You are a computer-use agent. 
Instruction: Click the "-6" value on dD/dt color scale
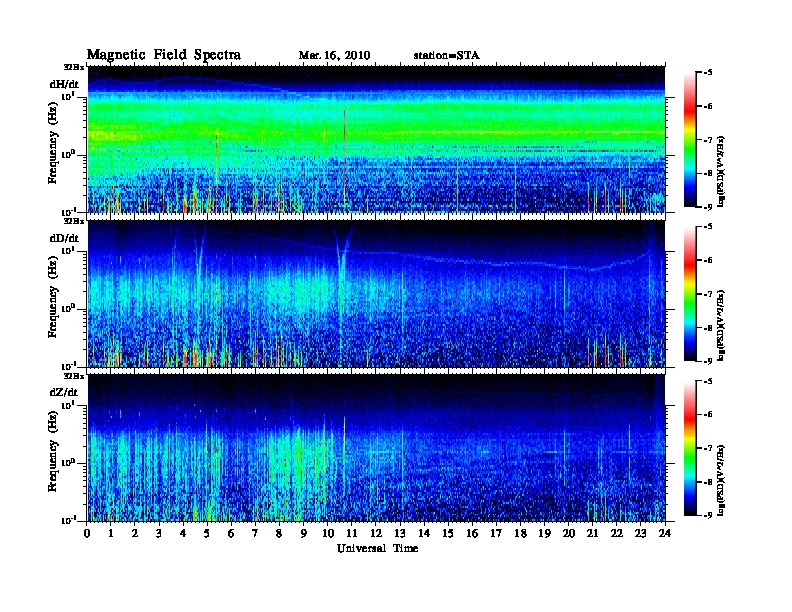(x=708, y=261)
